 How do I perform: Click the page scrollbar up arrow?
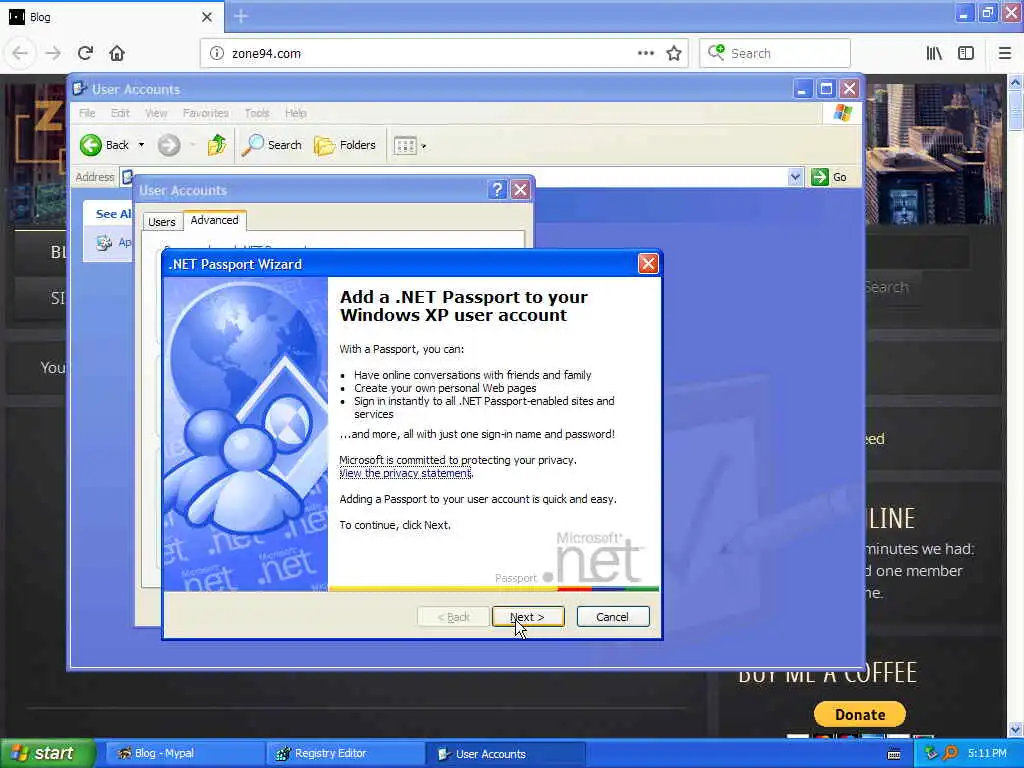[1016, 82]
